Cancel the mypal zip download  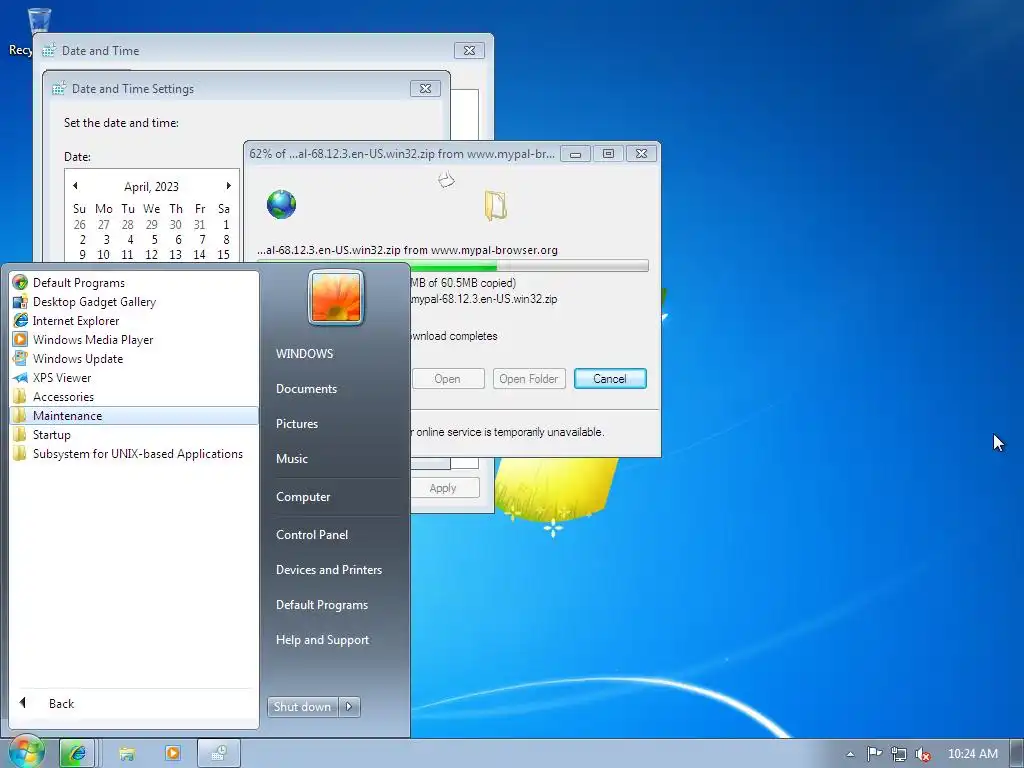point(610,379)
